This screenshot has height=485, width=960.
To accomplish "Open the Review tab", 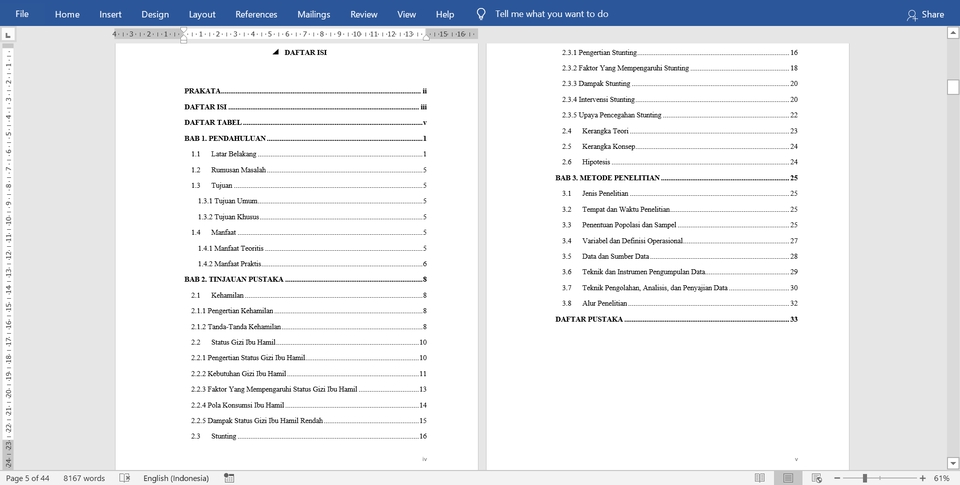I will (x=364, y=14).
